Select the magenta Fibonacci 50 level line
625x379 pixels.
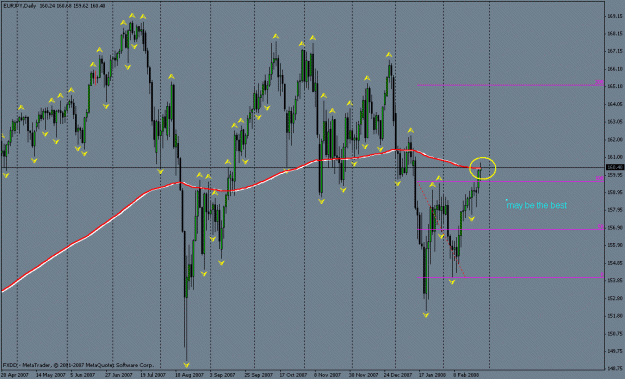510,230
